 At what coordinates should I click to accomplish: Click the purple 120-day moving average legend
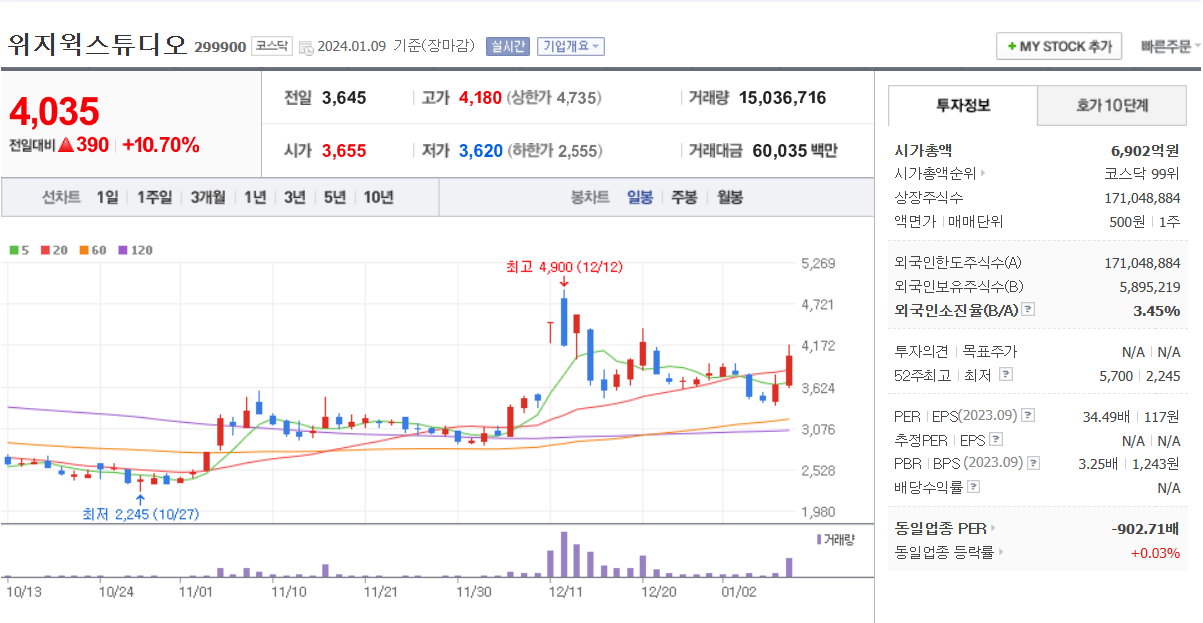coord(135,250)
